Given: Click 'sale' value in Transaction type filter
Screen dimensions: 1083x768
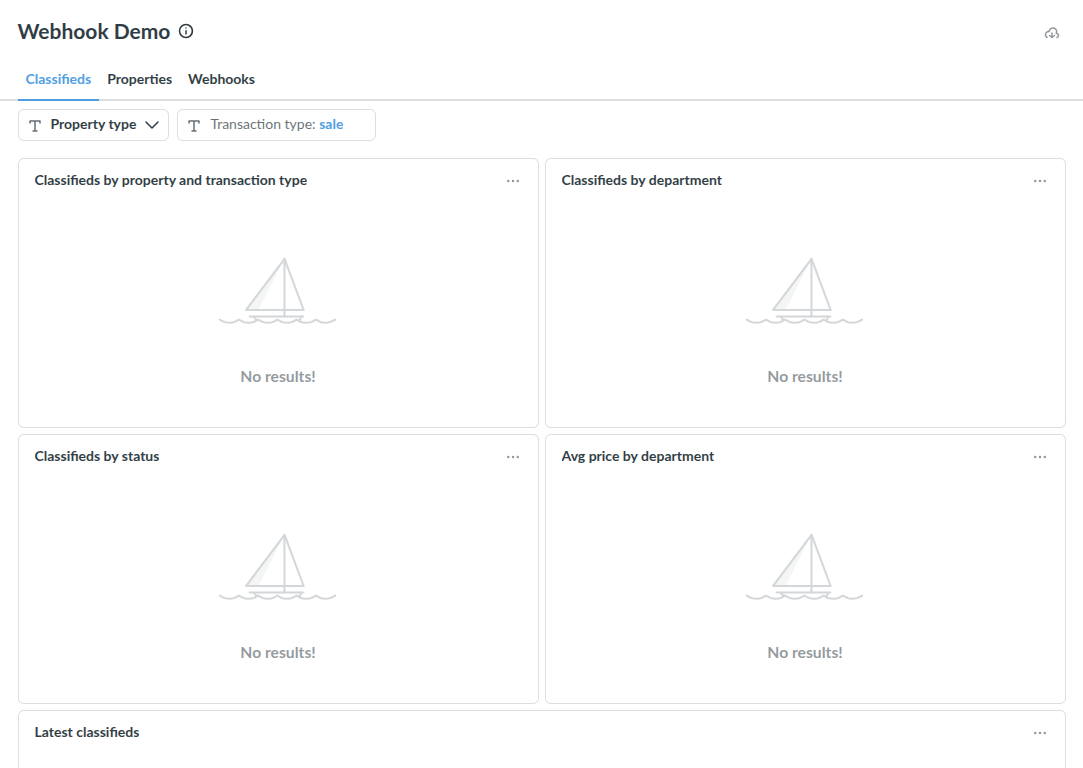Looking at the screenshot, I should 331,125.
